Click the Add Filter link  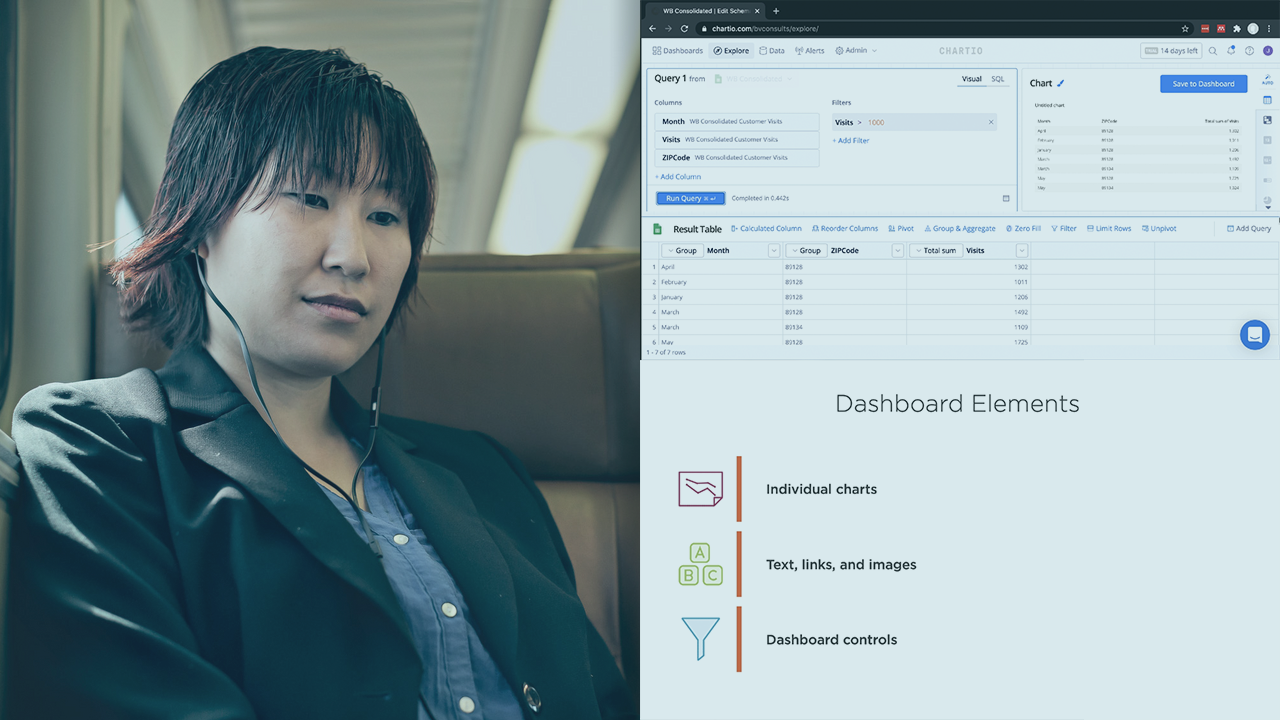(851, 141)
